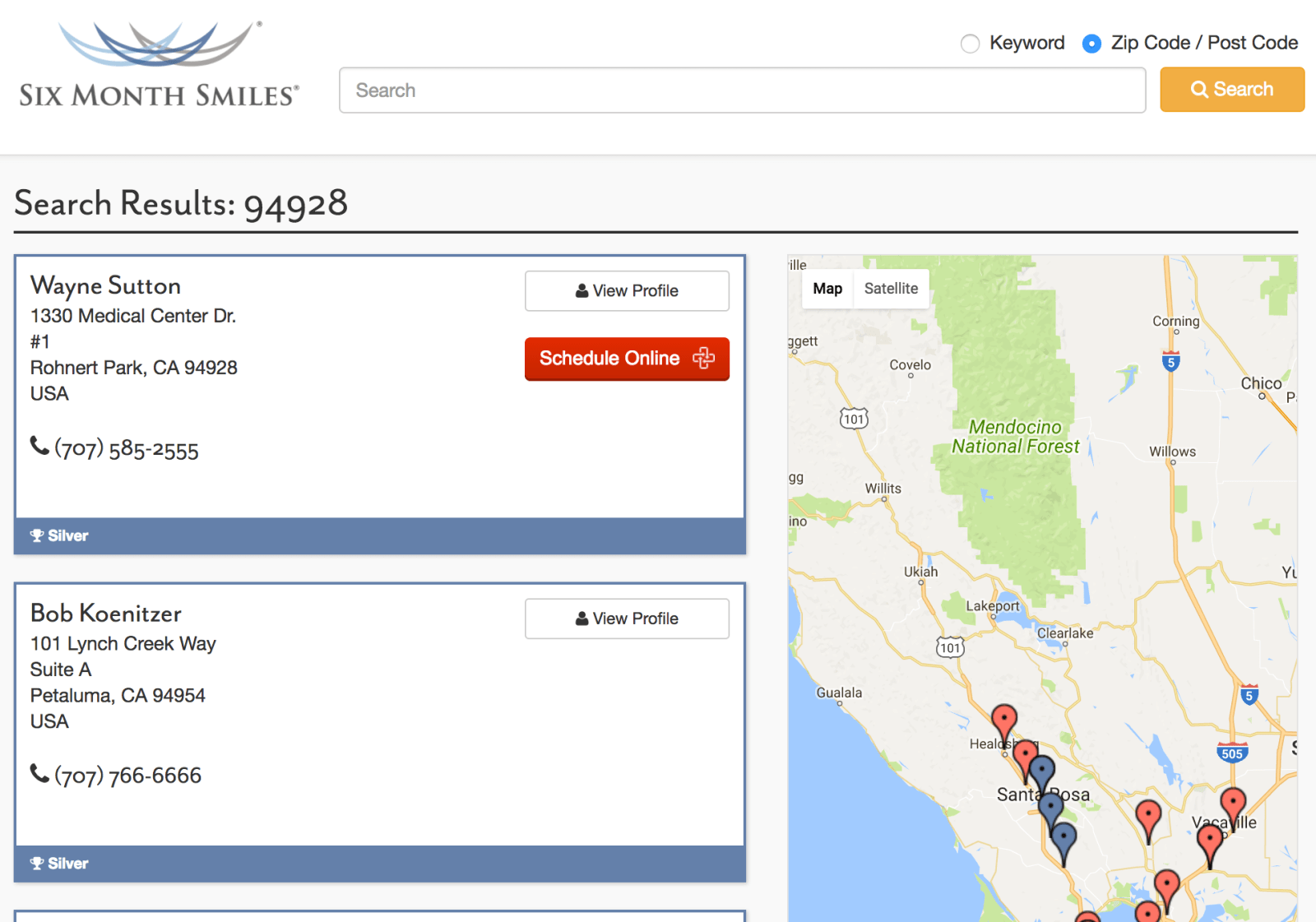Switch map to Map view tab
Screen dimensions: 1316x922
pyautogui.click(x=827, y=289)
